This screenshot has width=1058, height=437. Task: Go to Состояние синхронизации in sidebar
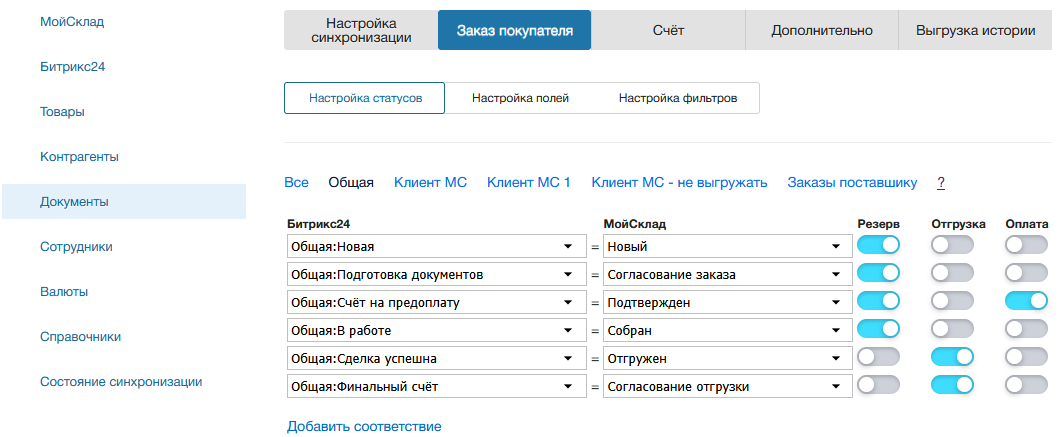121,381
